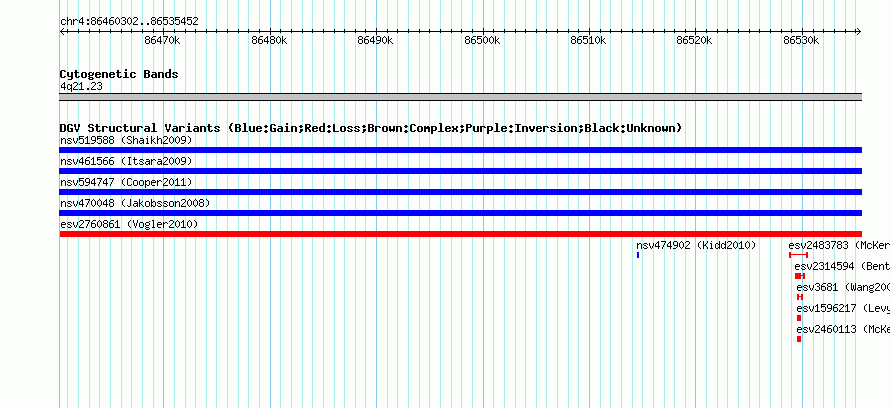890x408 pixels.
Task: Click the nsv594747 (Cooper2011) label
Action: pos(126,183)
